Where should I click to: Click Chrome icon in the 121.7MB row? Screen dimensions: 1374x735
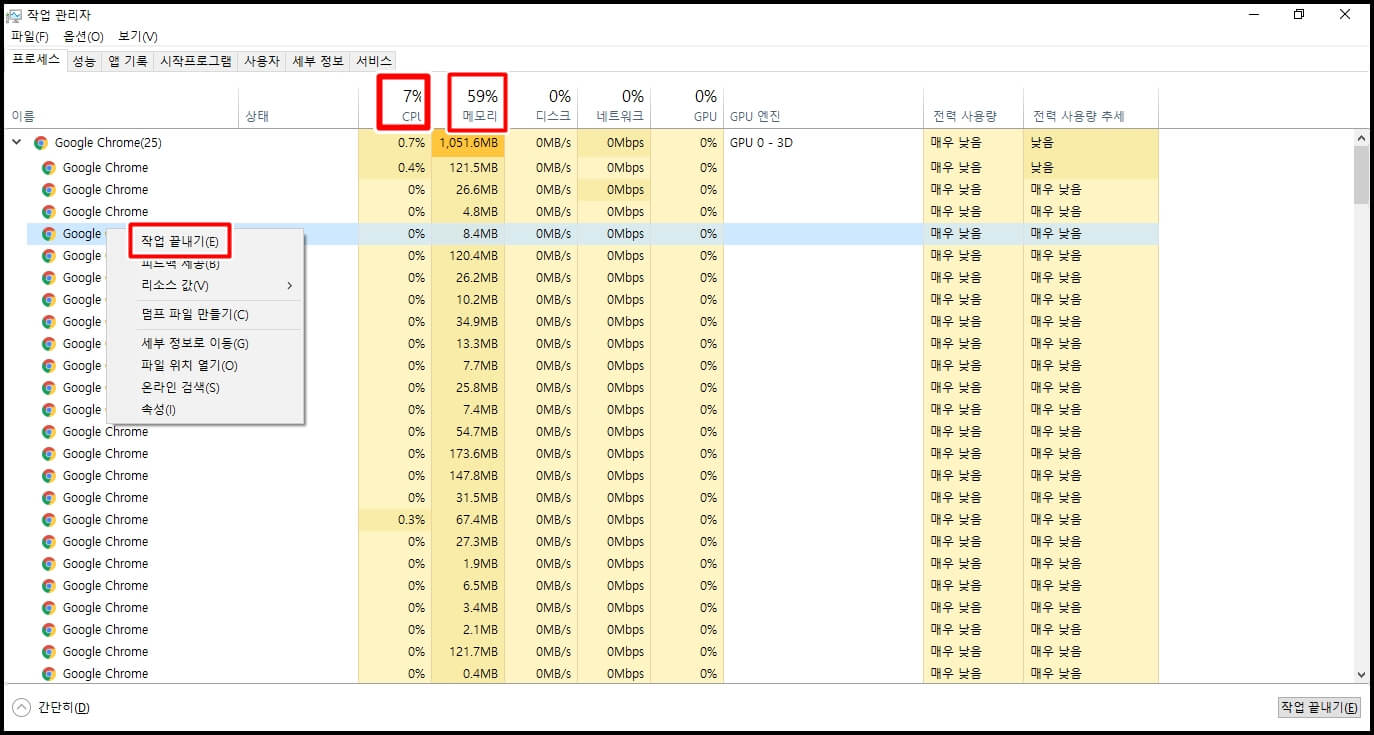49,652
